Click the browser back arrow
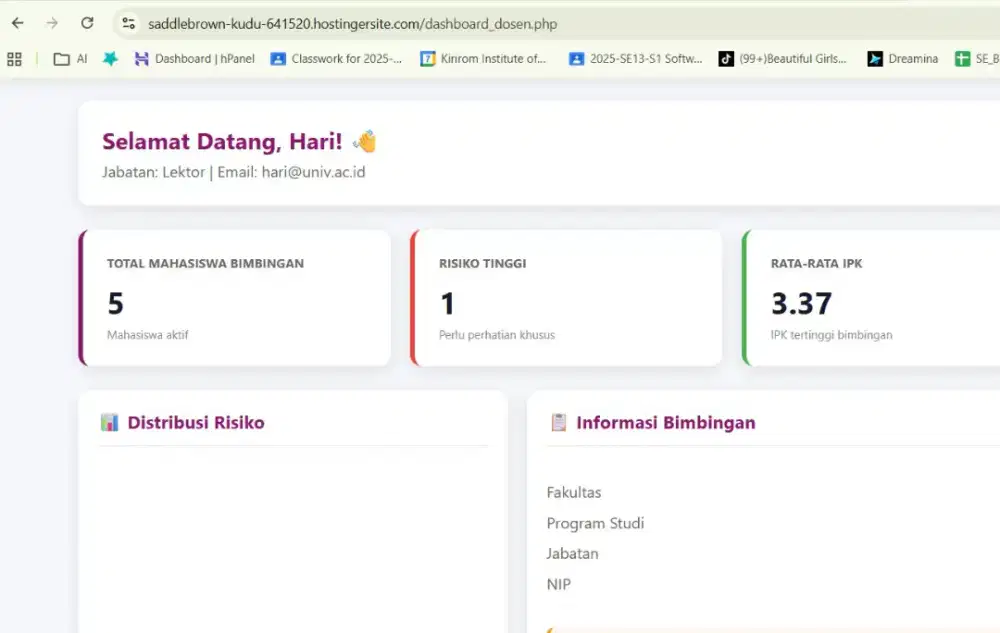Viewport: 1000px width, 633px height. (18, 24)
